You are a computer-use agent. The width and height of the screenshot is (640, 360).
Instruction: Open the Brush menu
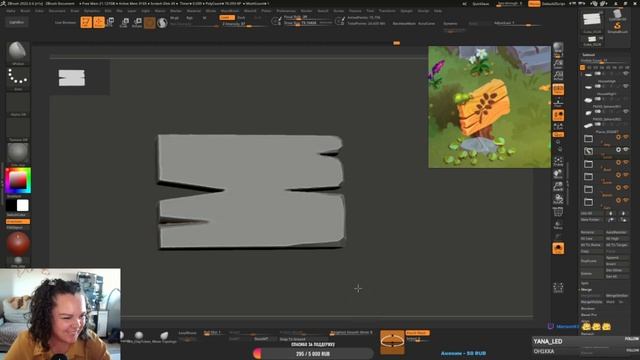pos(25,11)
